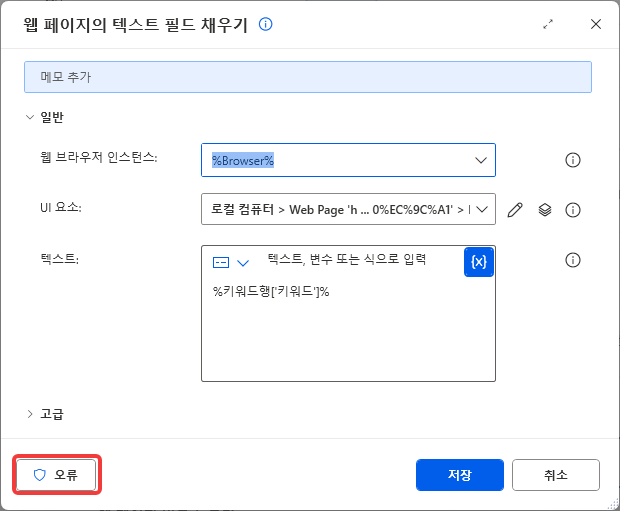
Task: Click the 취소 cancel button
Action: (x=556, y=475)
